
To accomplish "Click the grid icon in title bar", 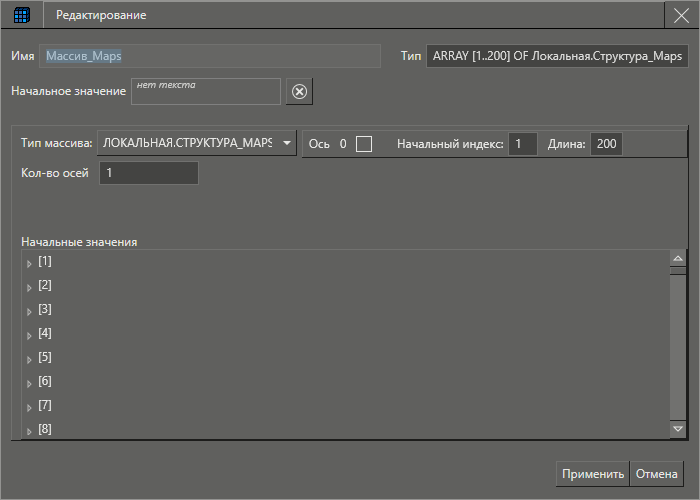I will 21,15.
